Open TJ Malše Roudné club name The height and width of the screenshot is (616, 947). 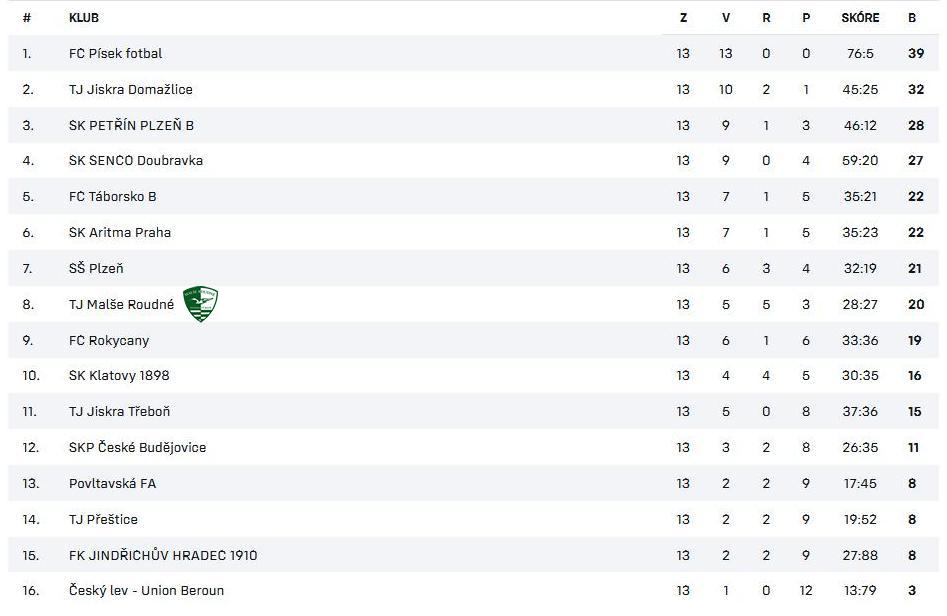pos(121,304)
